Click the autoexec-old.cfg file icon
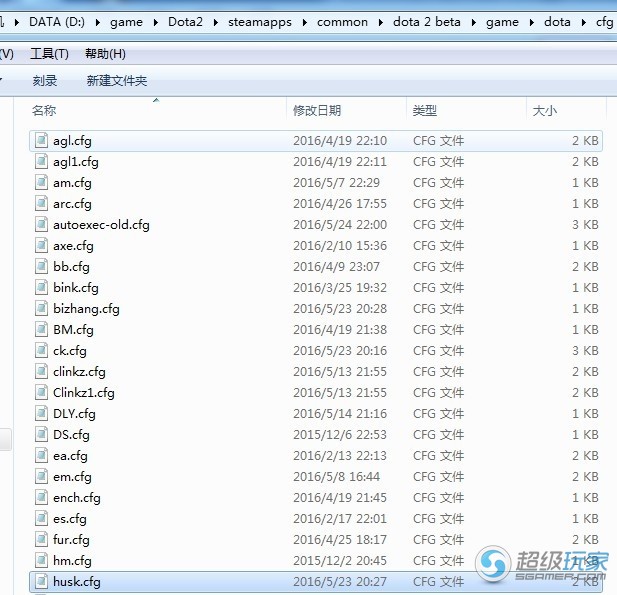617x595 pixels. coord(41,224)
